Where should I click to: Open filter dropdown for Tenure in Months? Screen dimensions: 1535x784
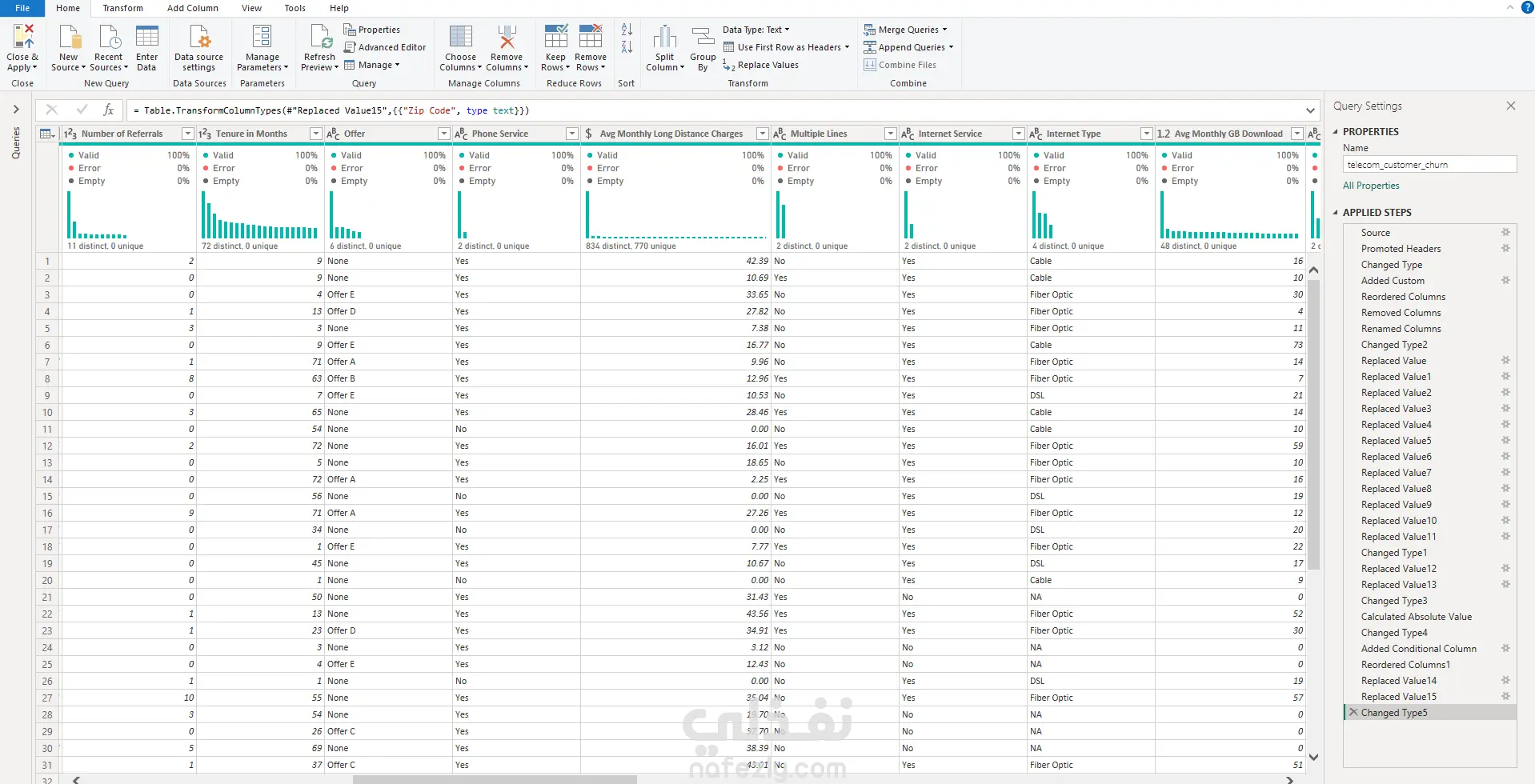[316, 134]
